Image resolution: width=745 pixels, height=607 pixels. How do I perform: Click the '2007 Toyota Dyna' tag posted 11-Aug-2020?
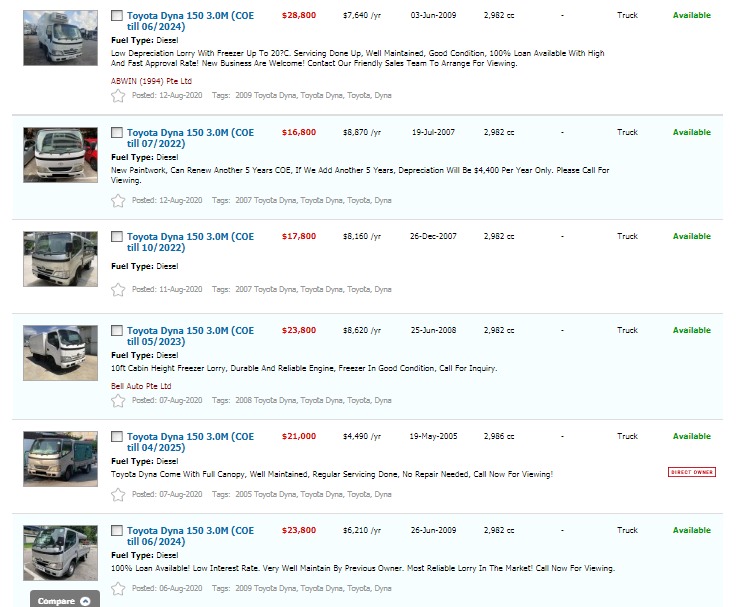click(x=264, y=289)
